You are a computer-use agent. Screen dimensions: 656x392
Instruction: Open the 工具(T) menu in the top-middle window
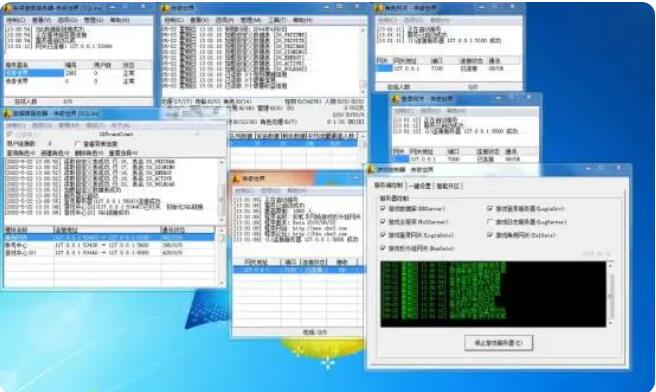coord(277,20)
